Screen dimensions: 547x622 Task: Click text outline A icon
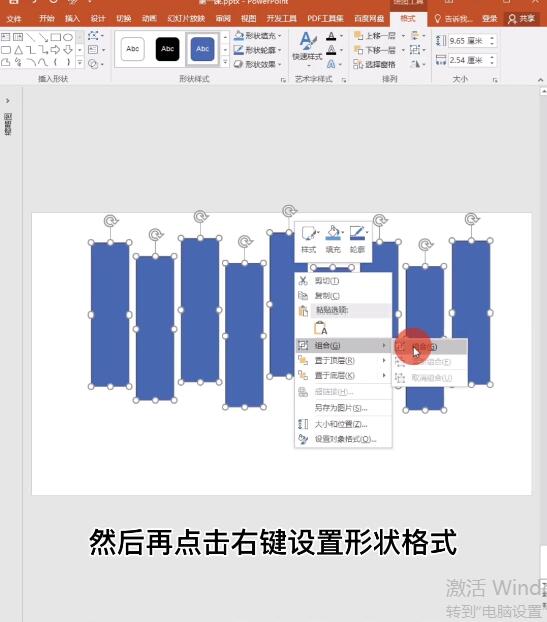[x=331, y=50]
